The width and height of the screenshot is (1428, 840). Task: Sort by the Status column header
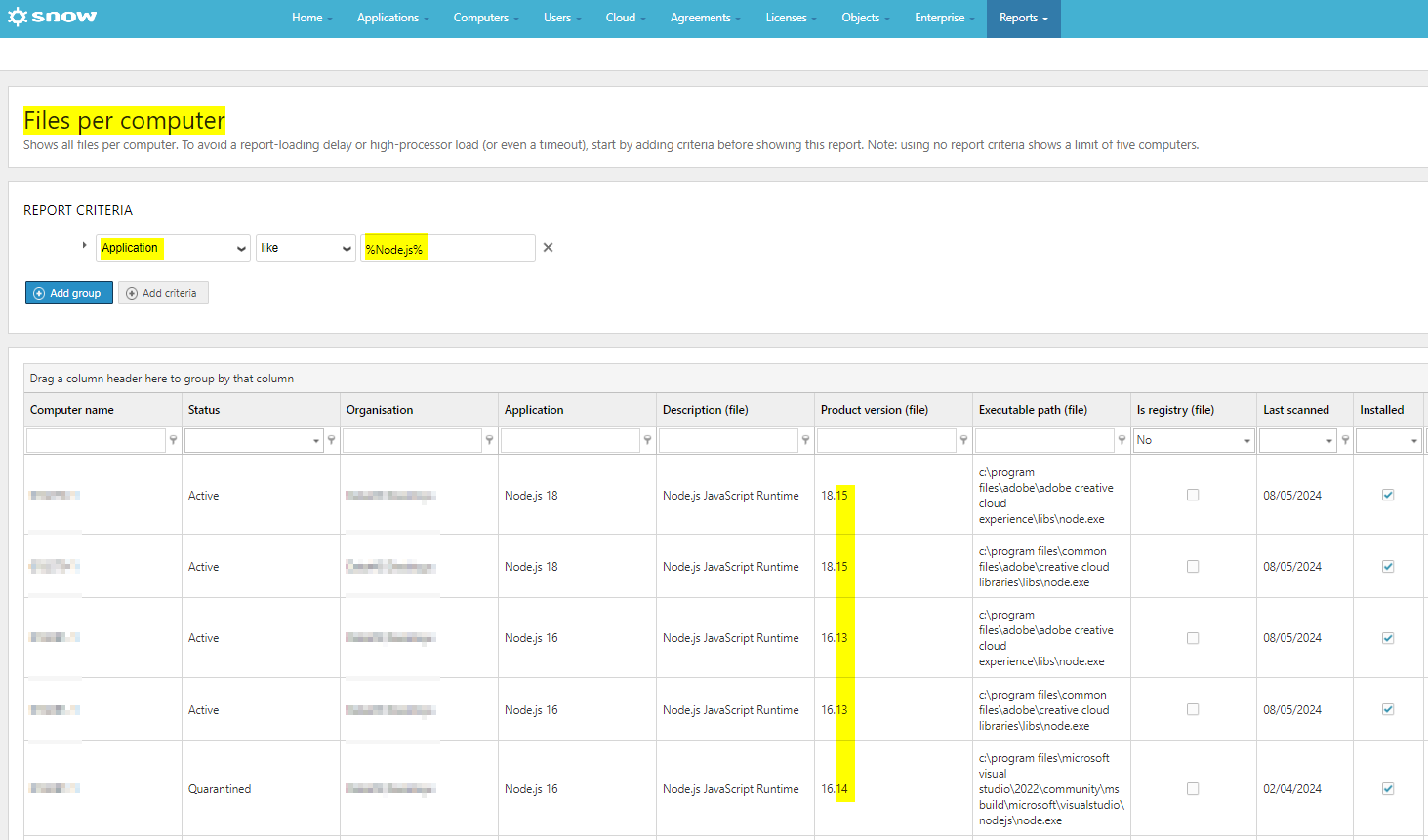[261, 410]
